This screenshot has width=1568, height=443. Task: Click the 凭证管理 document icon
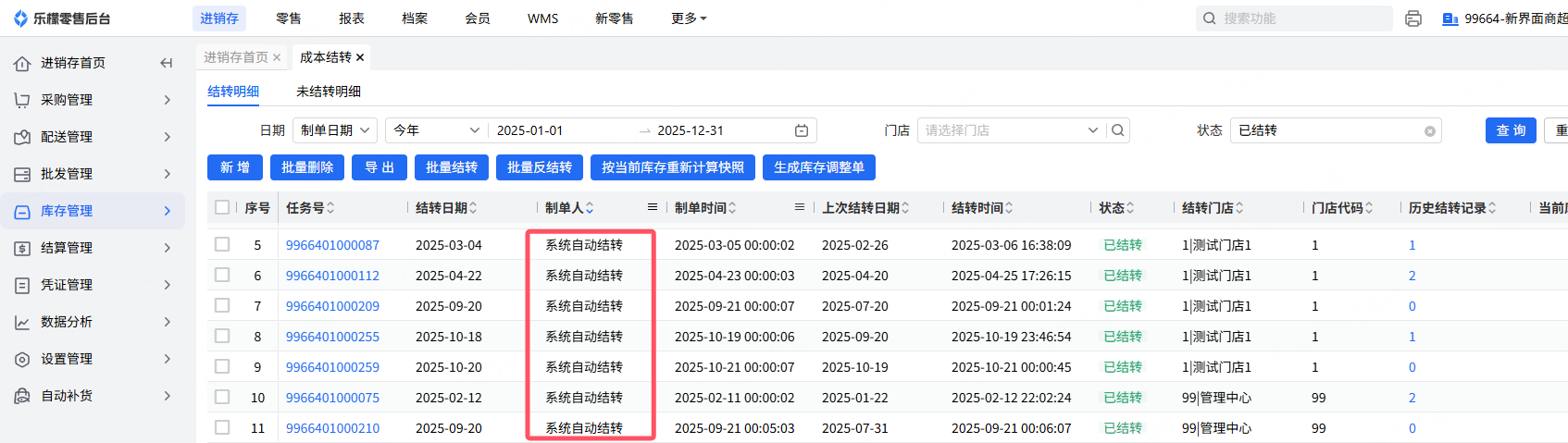[x=22, y=285]
